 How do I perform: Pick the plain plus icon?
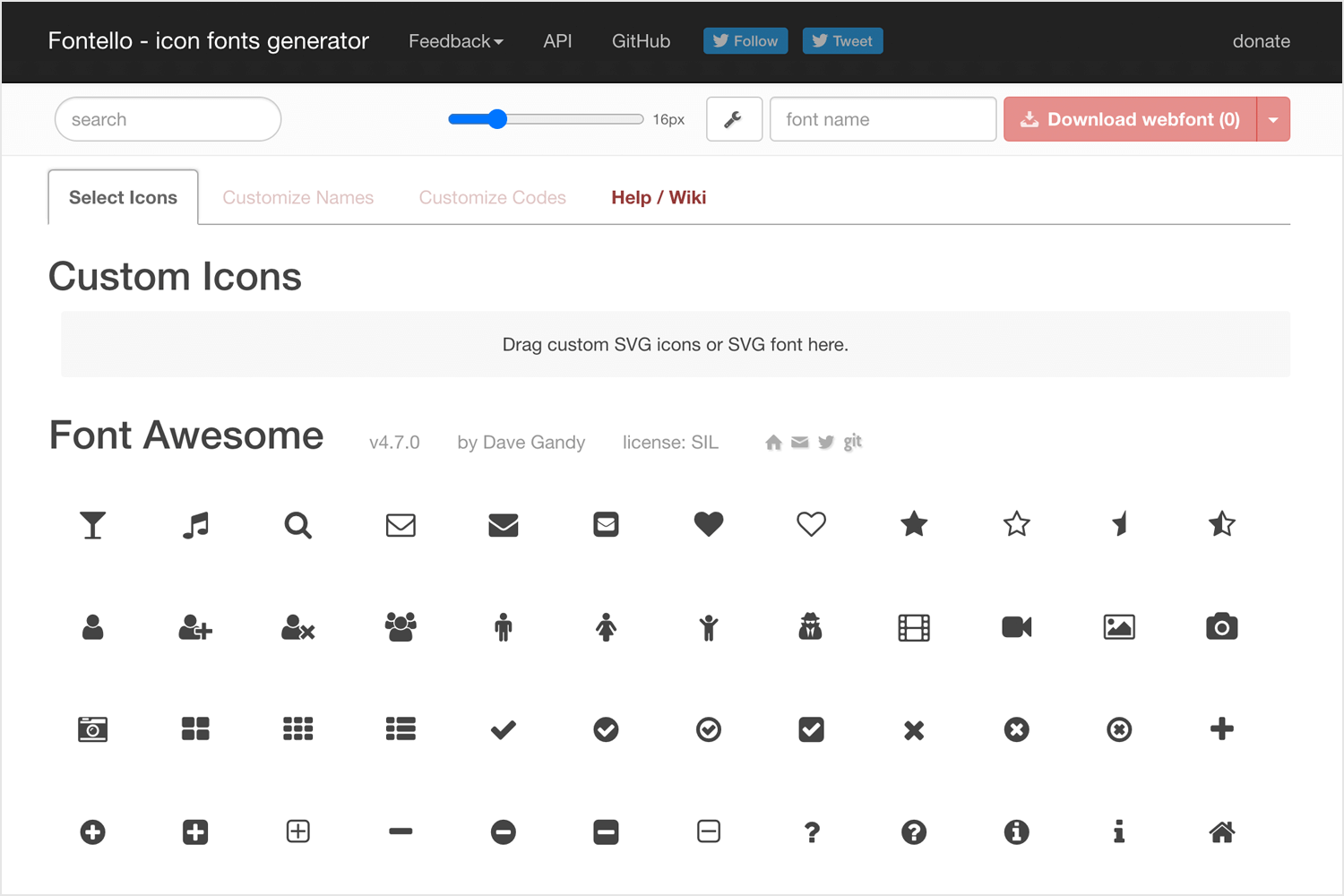point(1222,729)
